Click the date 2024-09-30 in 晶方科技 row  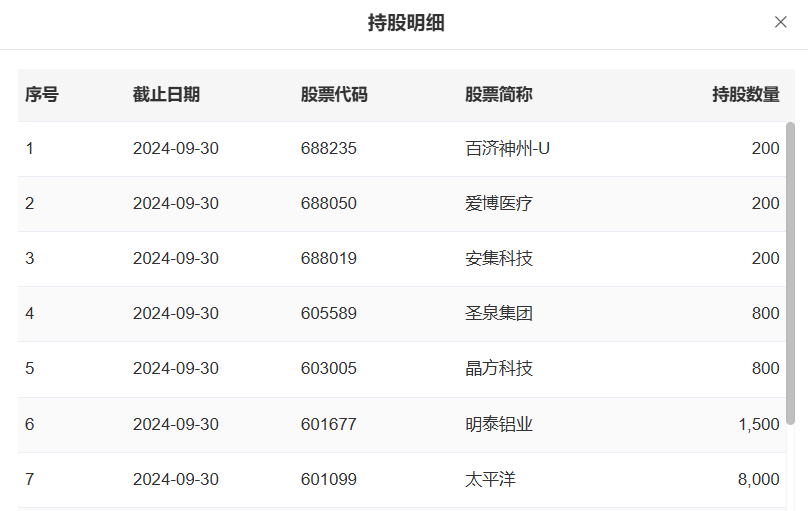[x=176, y=368]
